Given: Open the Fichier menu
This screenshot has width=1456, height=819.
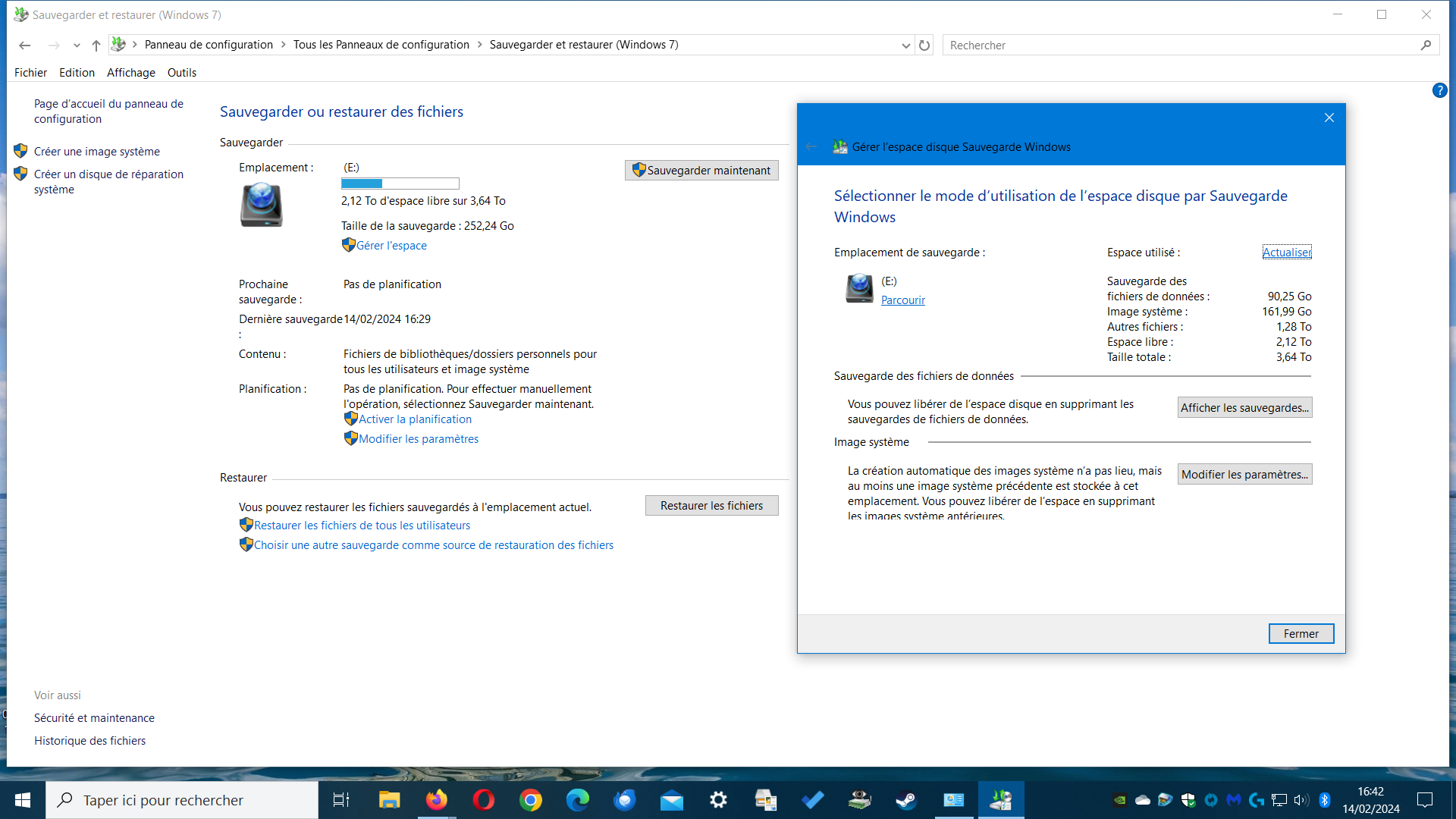Looking at the screenshot, I should click(x=30, y=73).
